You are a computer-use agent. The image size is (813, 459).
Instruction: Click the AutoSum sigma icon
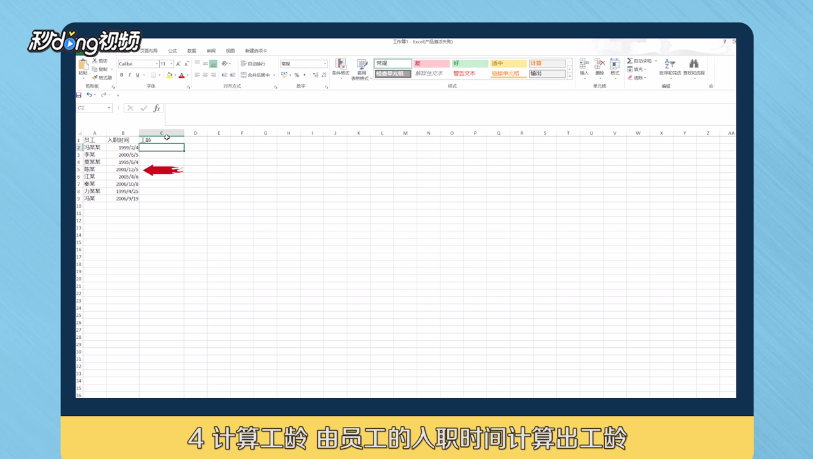pyautogui.click(x=629, y=61)
